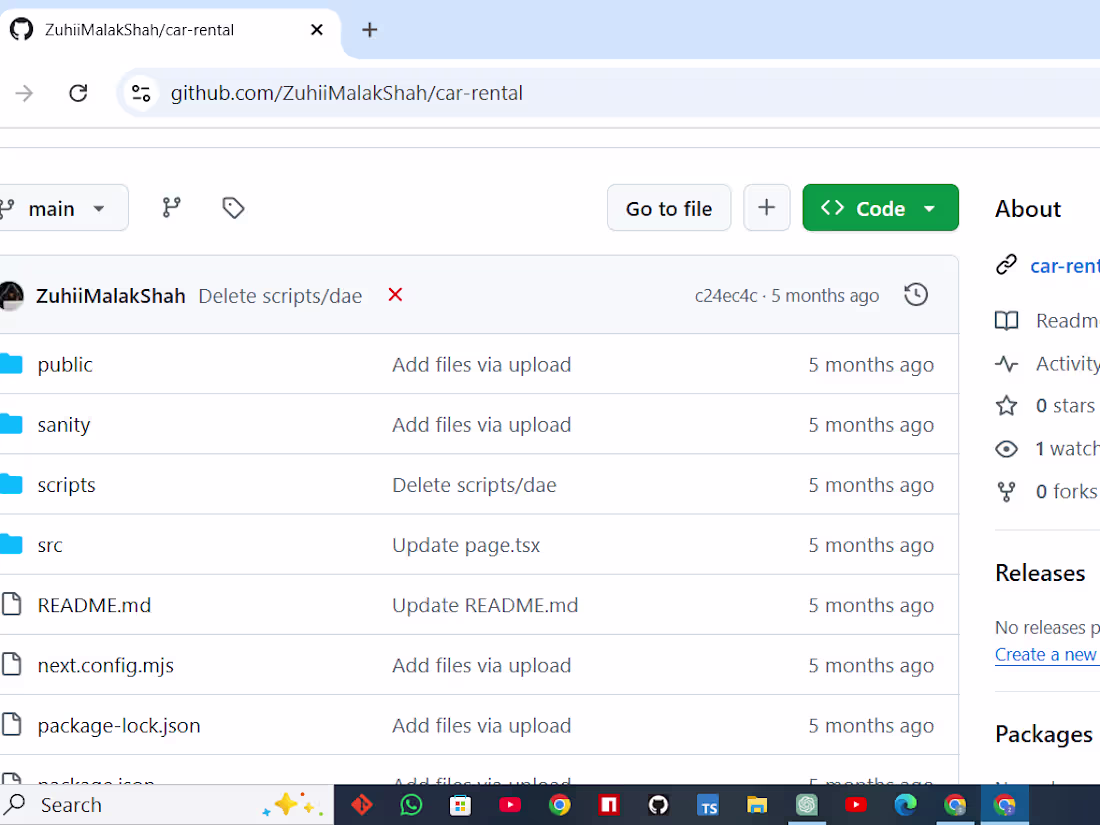Open commit history with the clock icon
The width and height of the screenshot is (1100, 825).
(x=915, y=294)
